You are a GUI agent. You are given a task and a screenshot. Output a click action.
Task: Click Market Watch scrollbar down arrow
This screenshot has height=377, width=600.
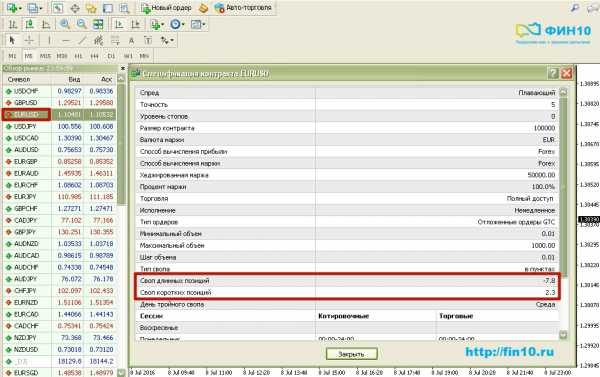coord(121,372)
